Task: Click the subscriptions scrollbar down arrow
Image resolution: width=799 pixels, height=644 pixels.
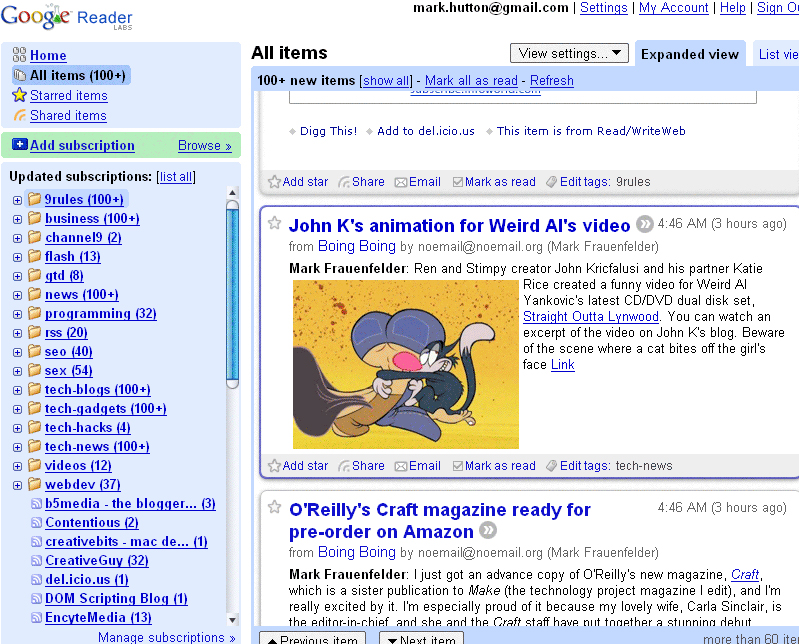Action: tap(232, 620)
